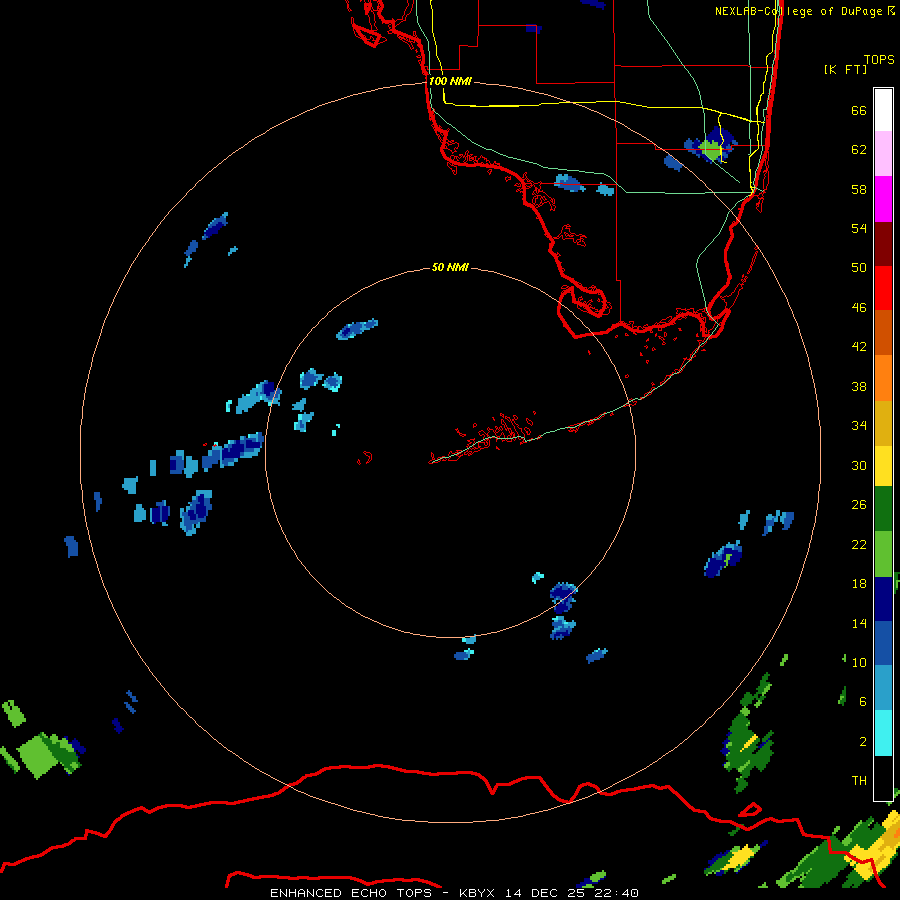The width and height of the screenshot is (900, 900).
Task: Select the light blue legend swatch
Action: (x=883, y=688)
